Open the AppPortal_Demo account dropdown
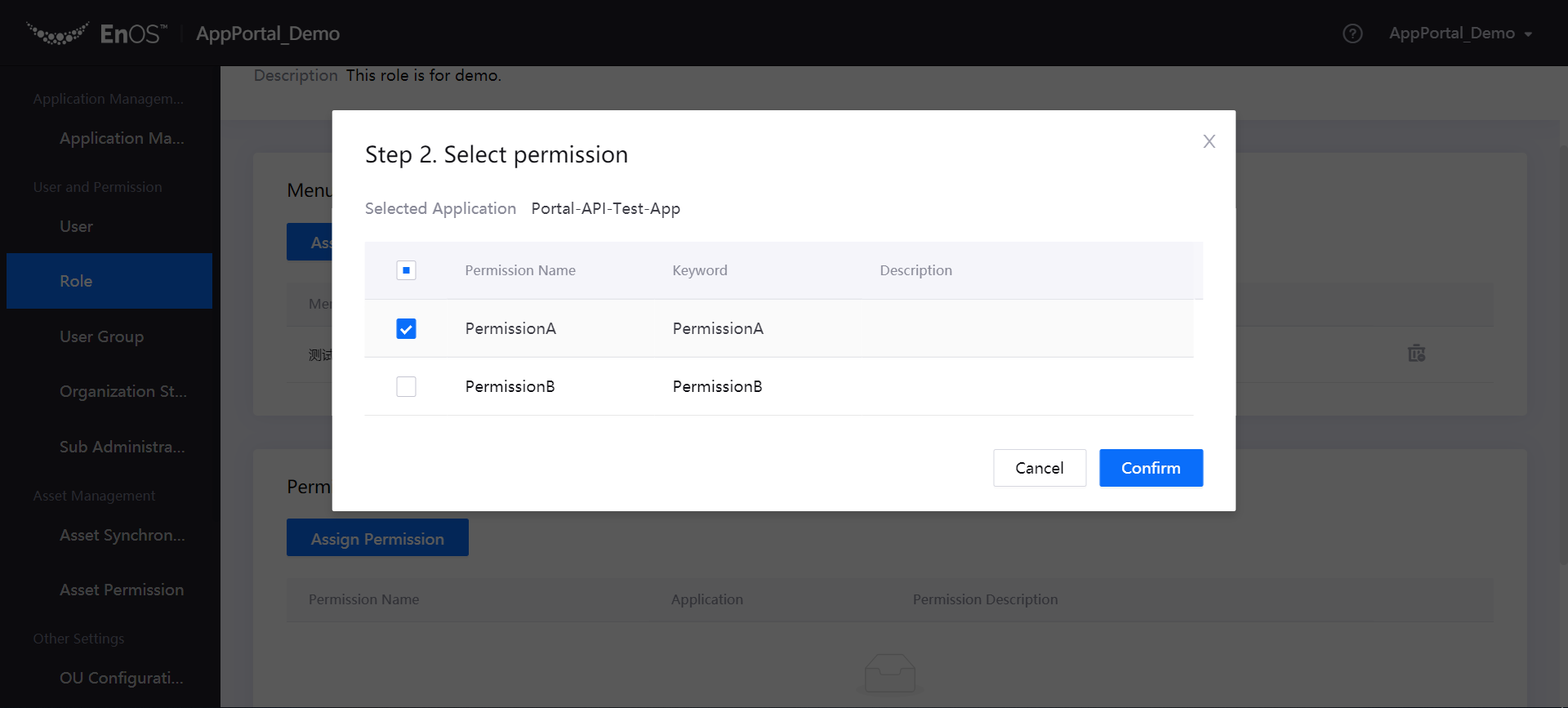The image size is (1568, 708). [1460, 33]
